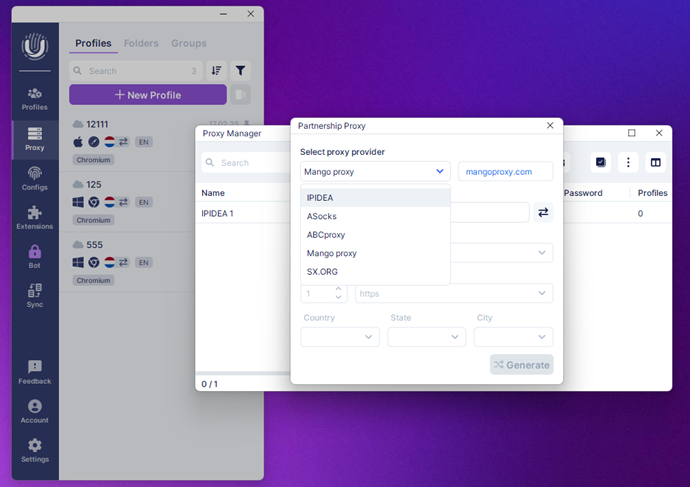The height and width of the screenshot is (487, 690).
Task: Click the app logo at the sidebar top
Action: tap(35, 46)
